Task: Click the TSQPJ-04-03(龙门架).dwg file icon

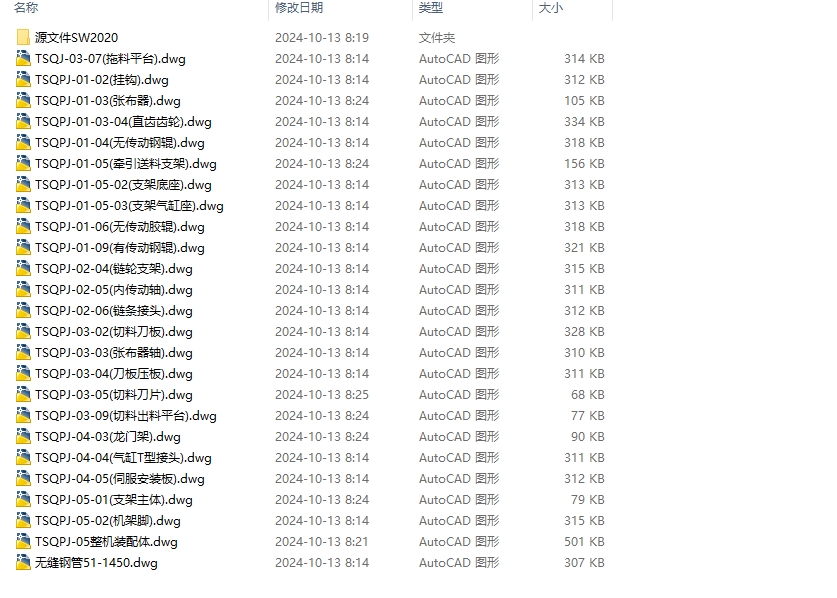Action: [x=23, y=436]
